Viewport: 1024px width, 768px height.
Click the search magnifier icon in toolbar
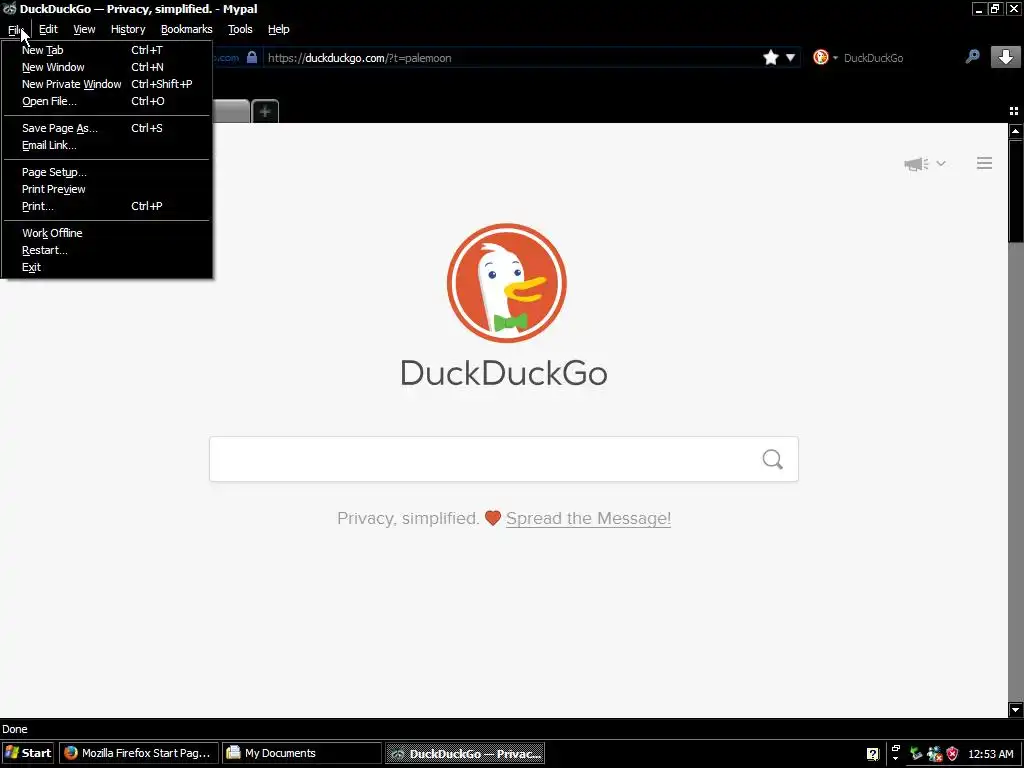click(972, 57)
